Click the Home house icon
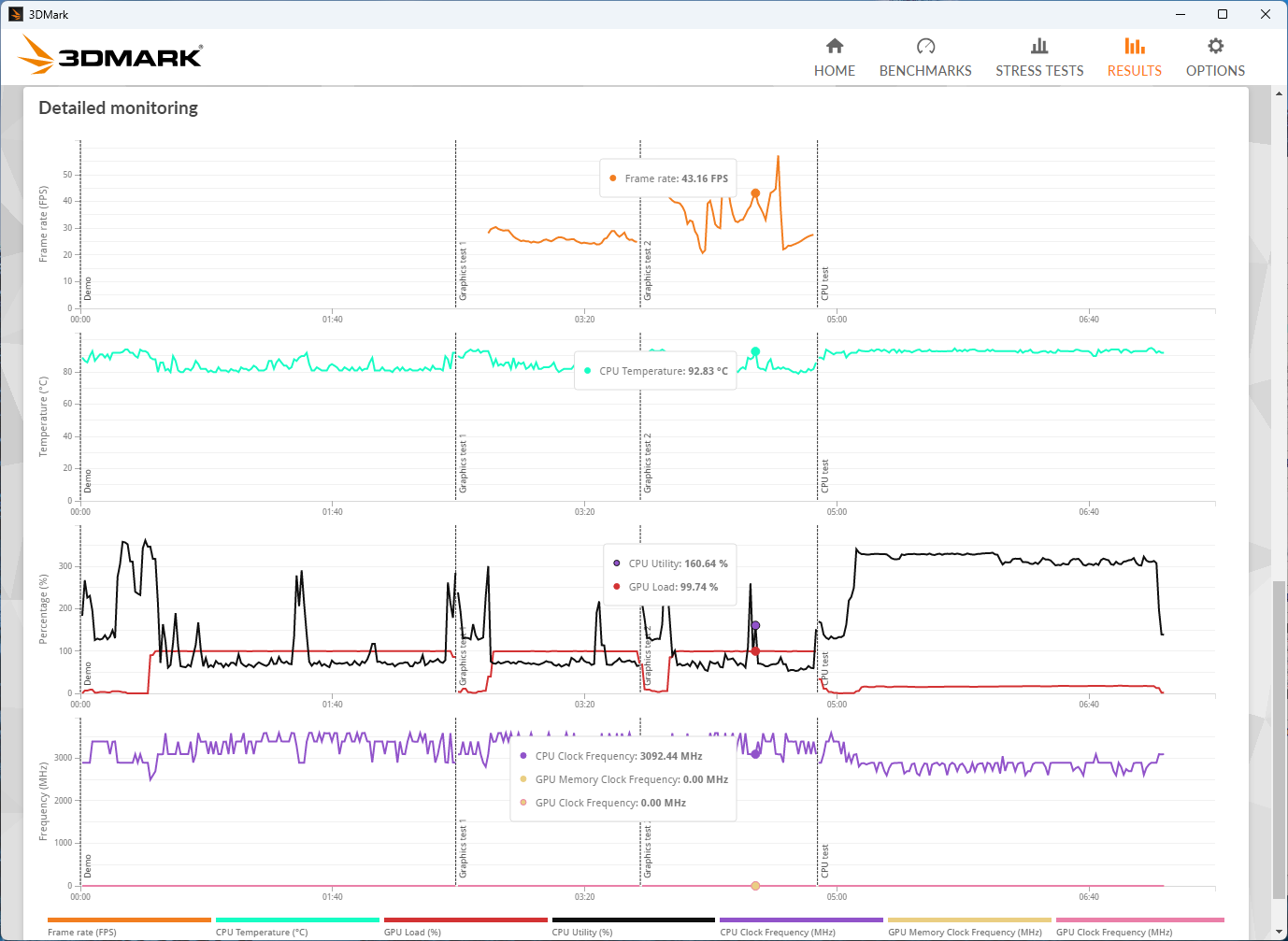1288x941 pixels. pyautogui.click(x=835, y=46)
